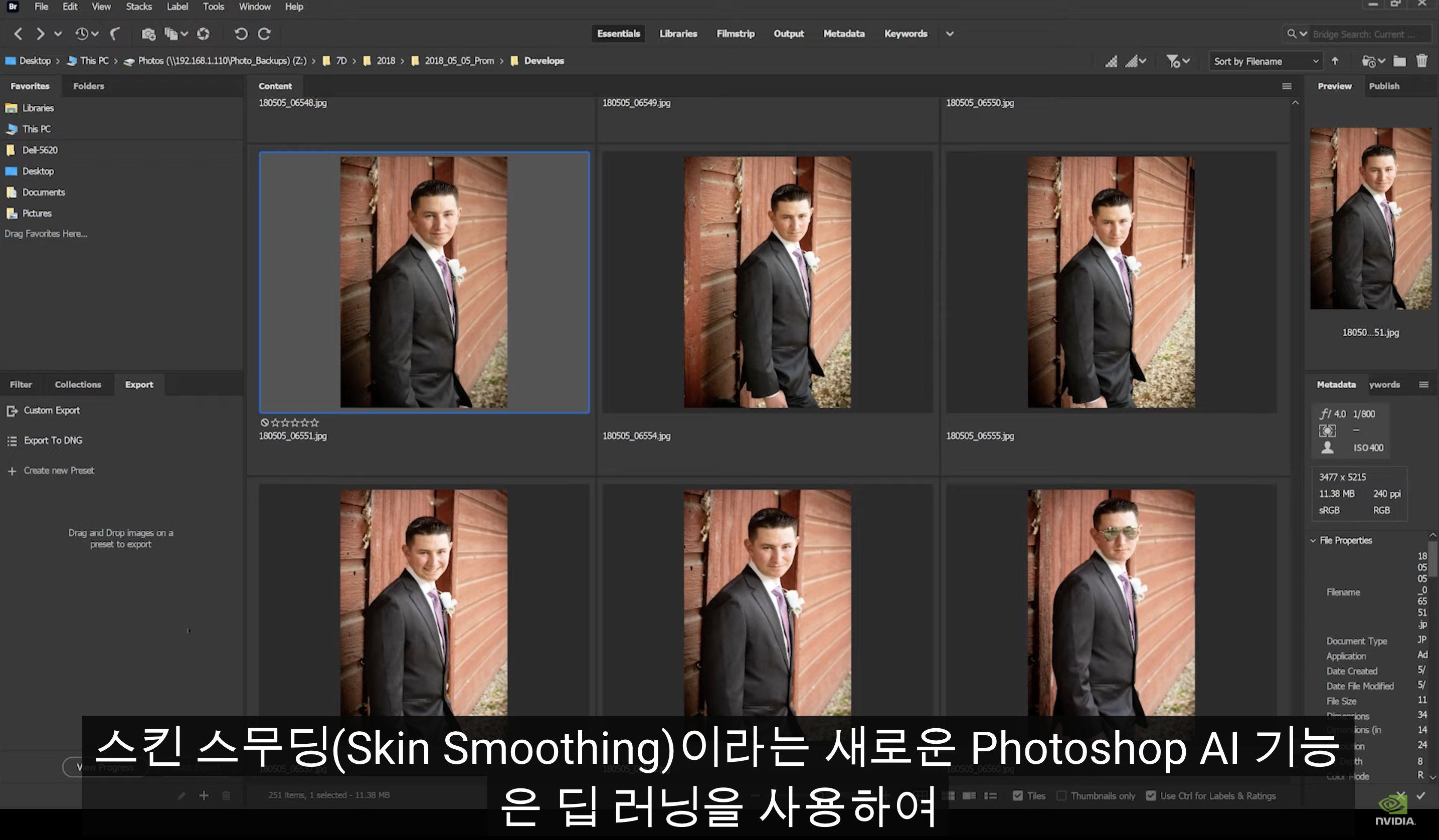
Task: Uncheck the Tiles checkbox
Action: point(1018,795)
